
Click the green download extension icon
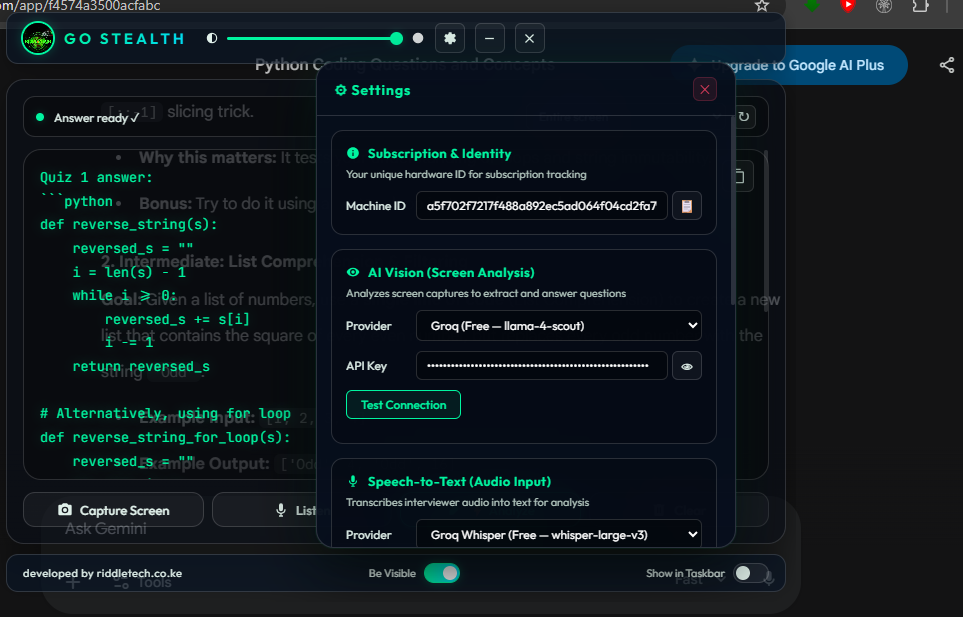pyautogui.click(x=812, y=6)
